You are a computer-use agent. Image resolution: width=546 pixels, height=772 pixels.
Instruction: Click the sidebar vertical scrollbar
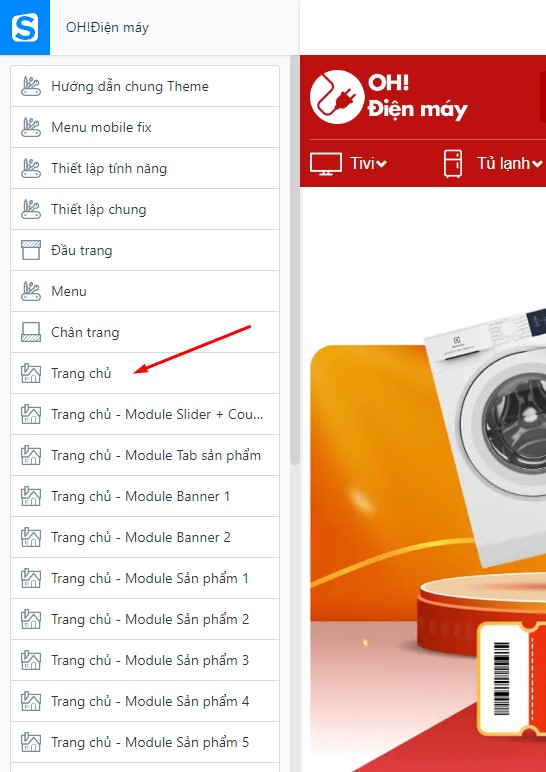click(x=295, y=261)
